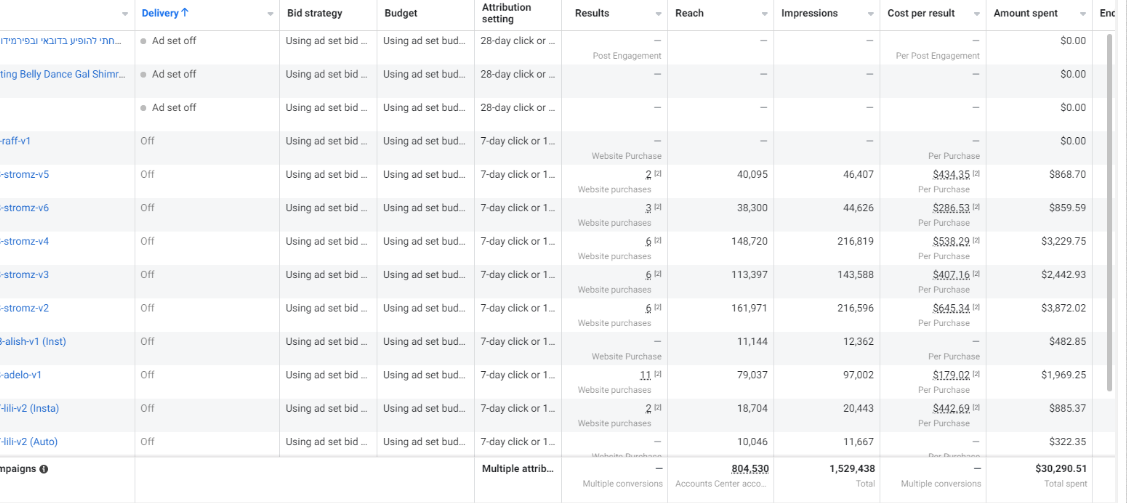
Task: Sort by the Delivery column header
Action: point(165,13)
